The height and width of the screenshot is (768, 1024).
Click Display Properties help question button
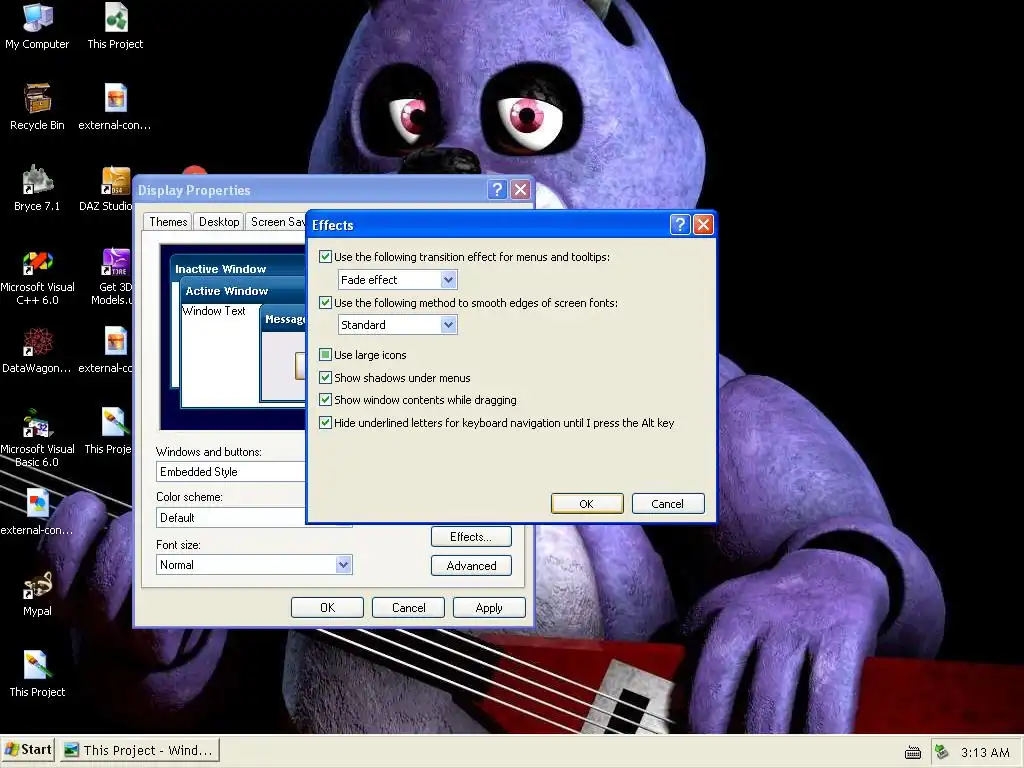click(x=497, y=189)
